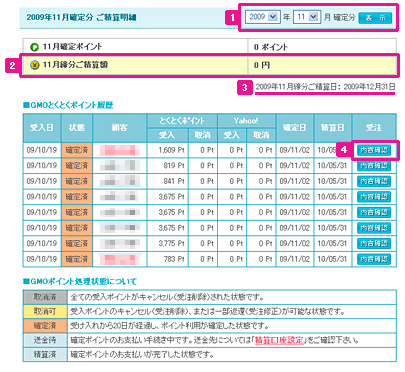Click the 送金待 legend label

pyautogui.click(x=45, y=340)
